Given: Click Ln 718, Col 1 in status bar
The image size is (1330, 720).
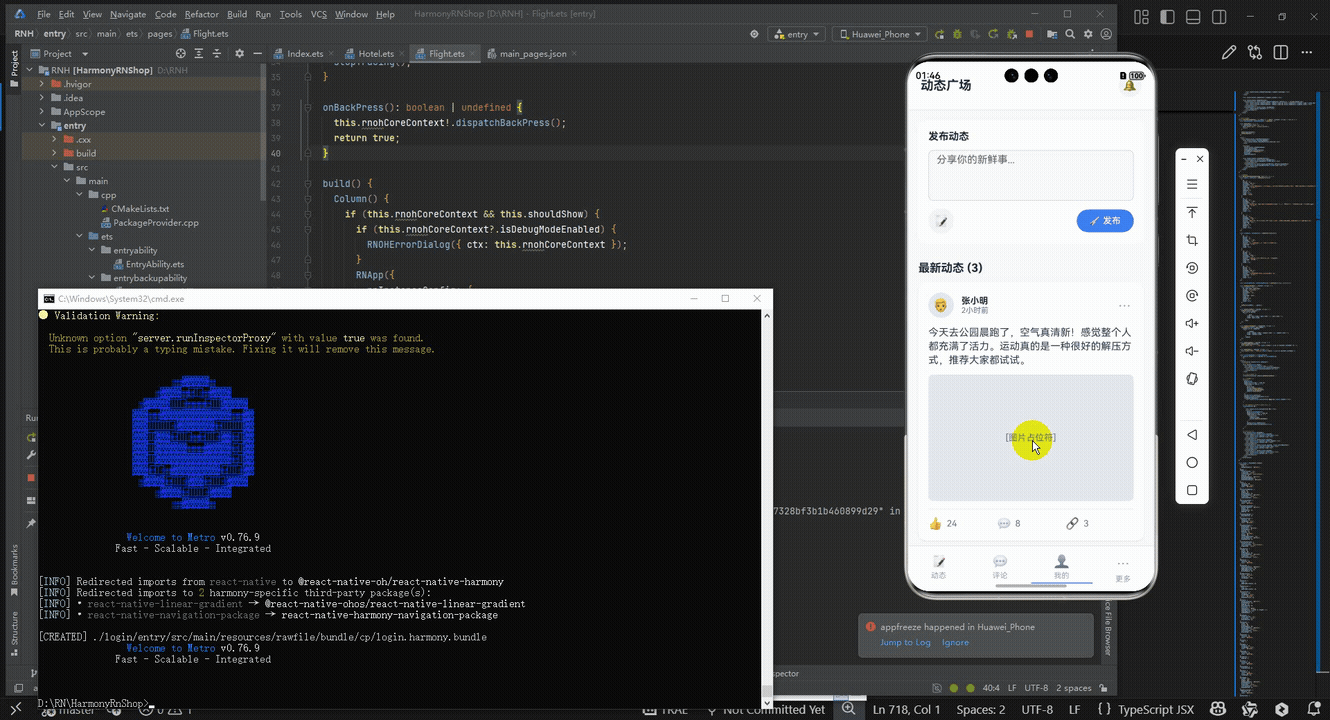Looking at the screenshot, I should point(907,709).
